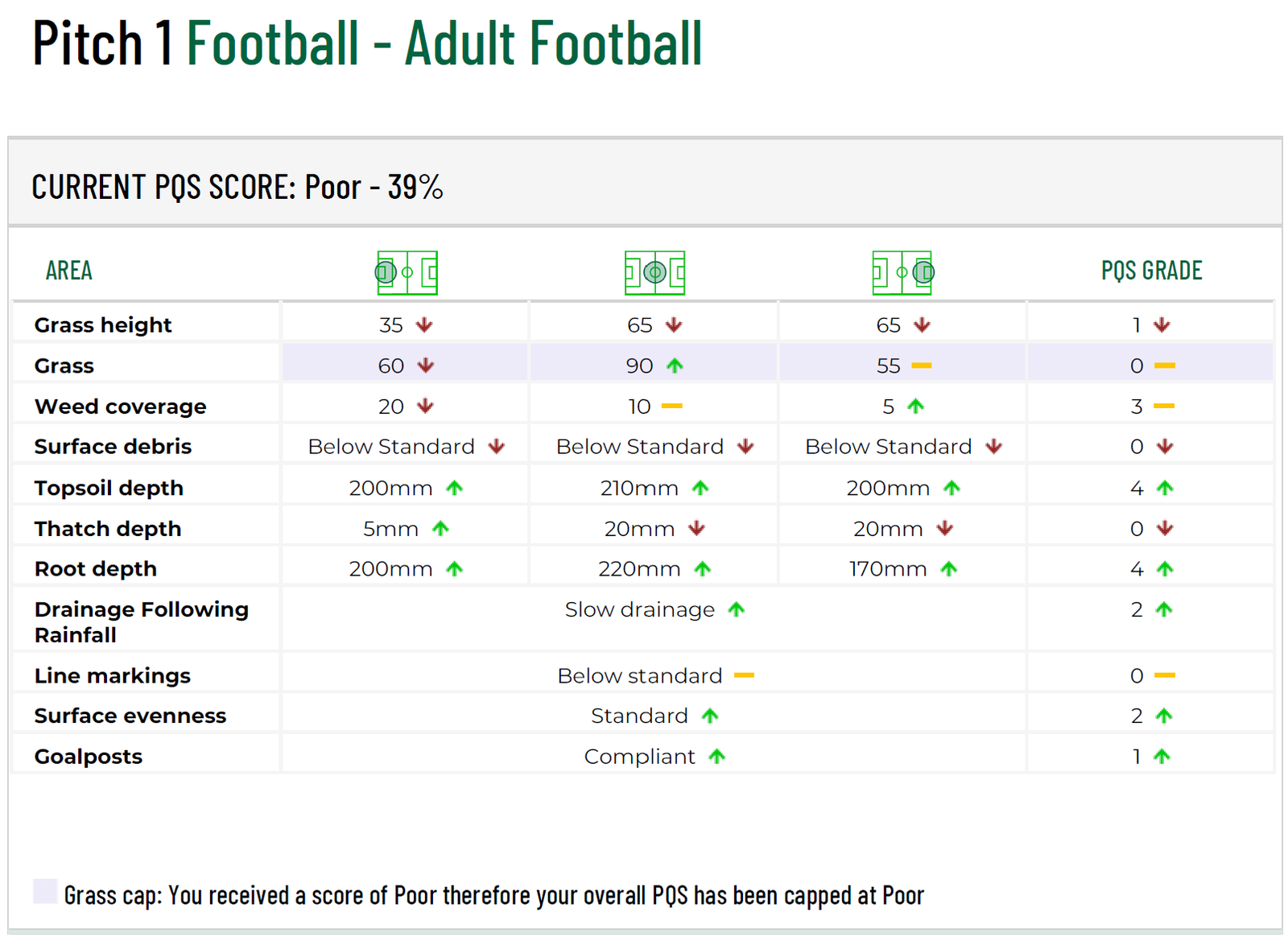Viewport: 1288px width, 941px height.
Task: Select the AREA column header
Action: click(69, 270)
